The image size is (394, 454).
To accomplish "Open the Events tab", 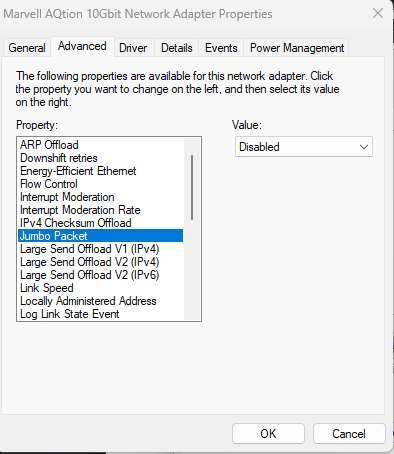I will pos(221,48).
